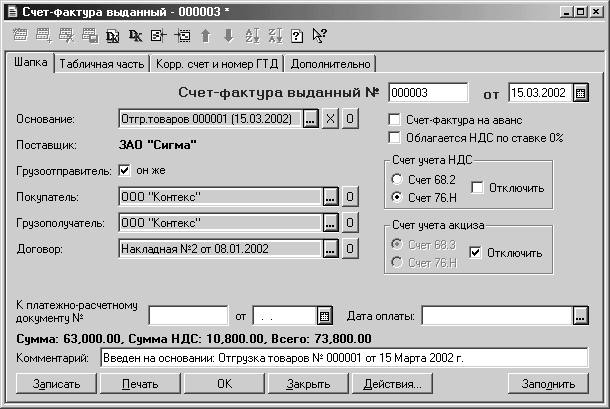Check Облагается НДС по ставке 0%
Image resolution: width=610 pixels, height=409 pixels.
(x=393, y=137)
